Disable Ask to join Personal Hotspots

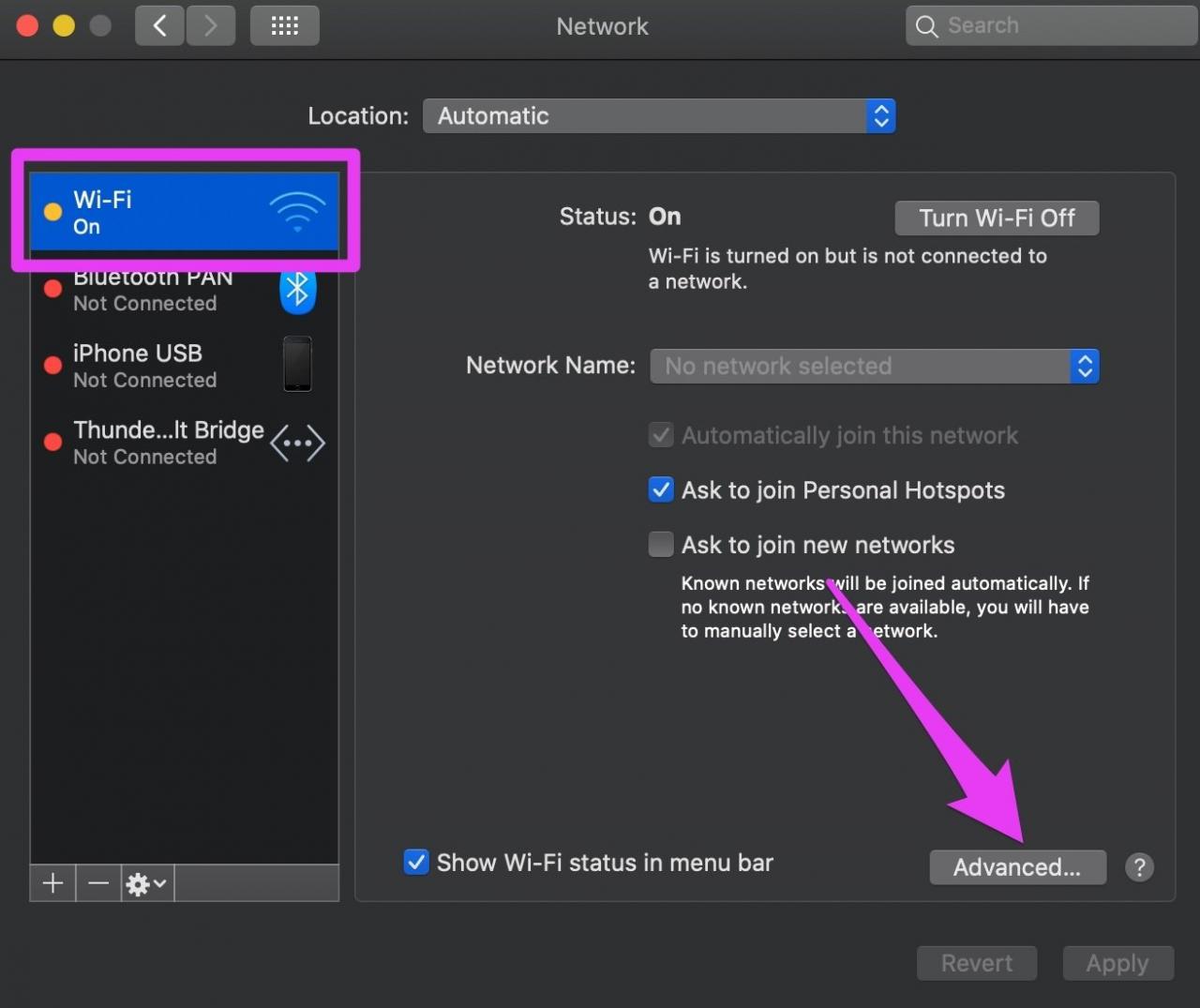coord(661,489)
